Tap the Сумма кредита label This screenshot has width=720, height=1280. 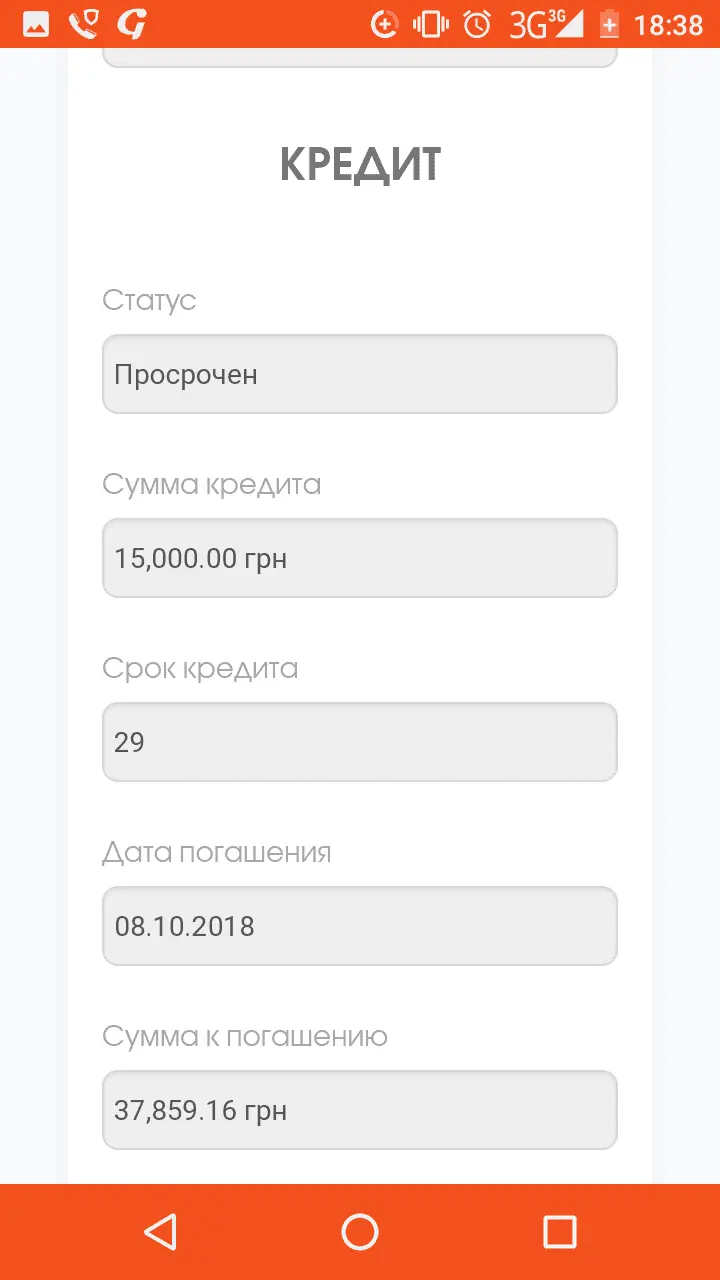click(x=212, y=485)
